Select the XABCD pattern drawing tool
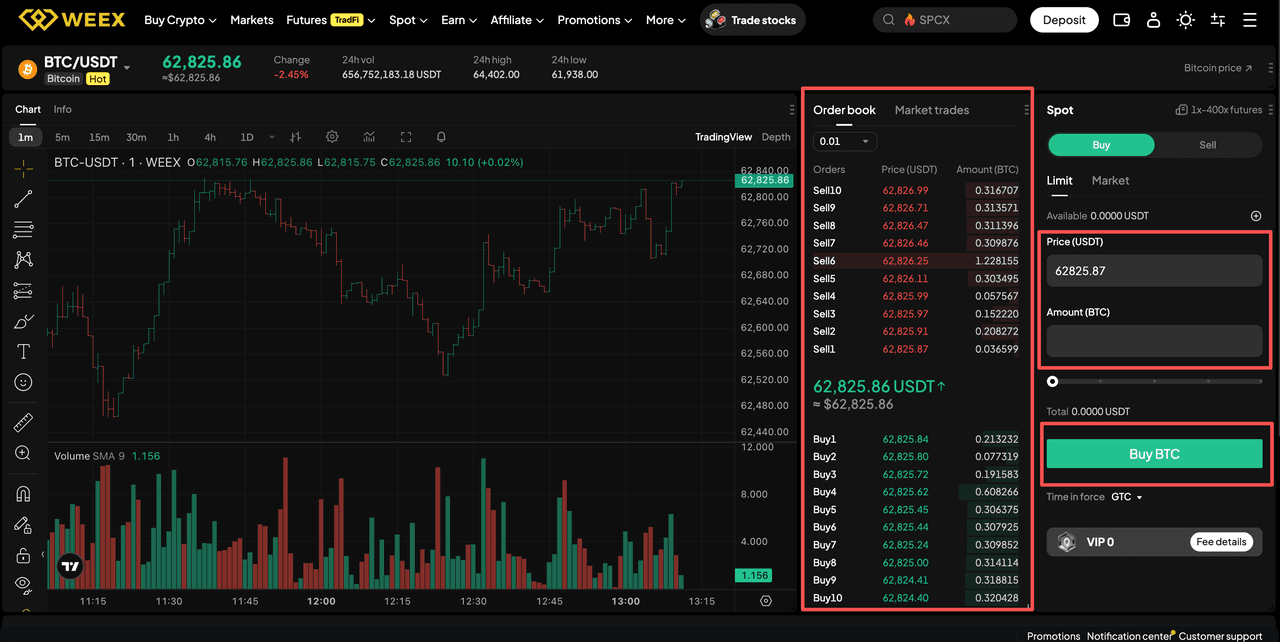Screen dimensions: 1280x642 click(23, 260)
